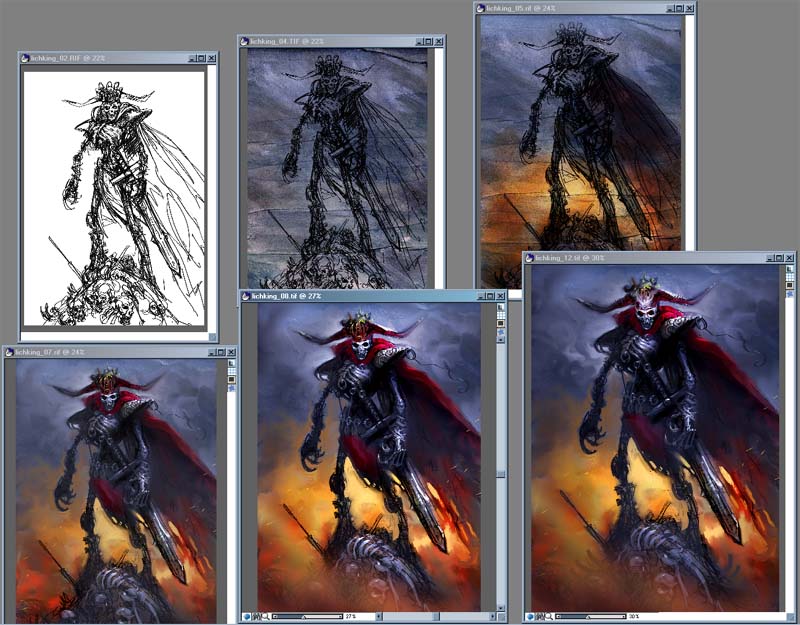Minimize the lichking_04.TIF window
This screenshot has width=800, height=625.
(419, 41)
